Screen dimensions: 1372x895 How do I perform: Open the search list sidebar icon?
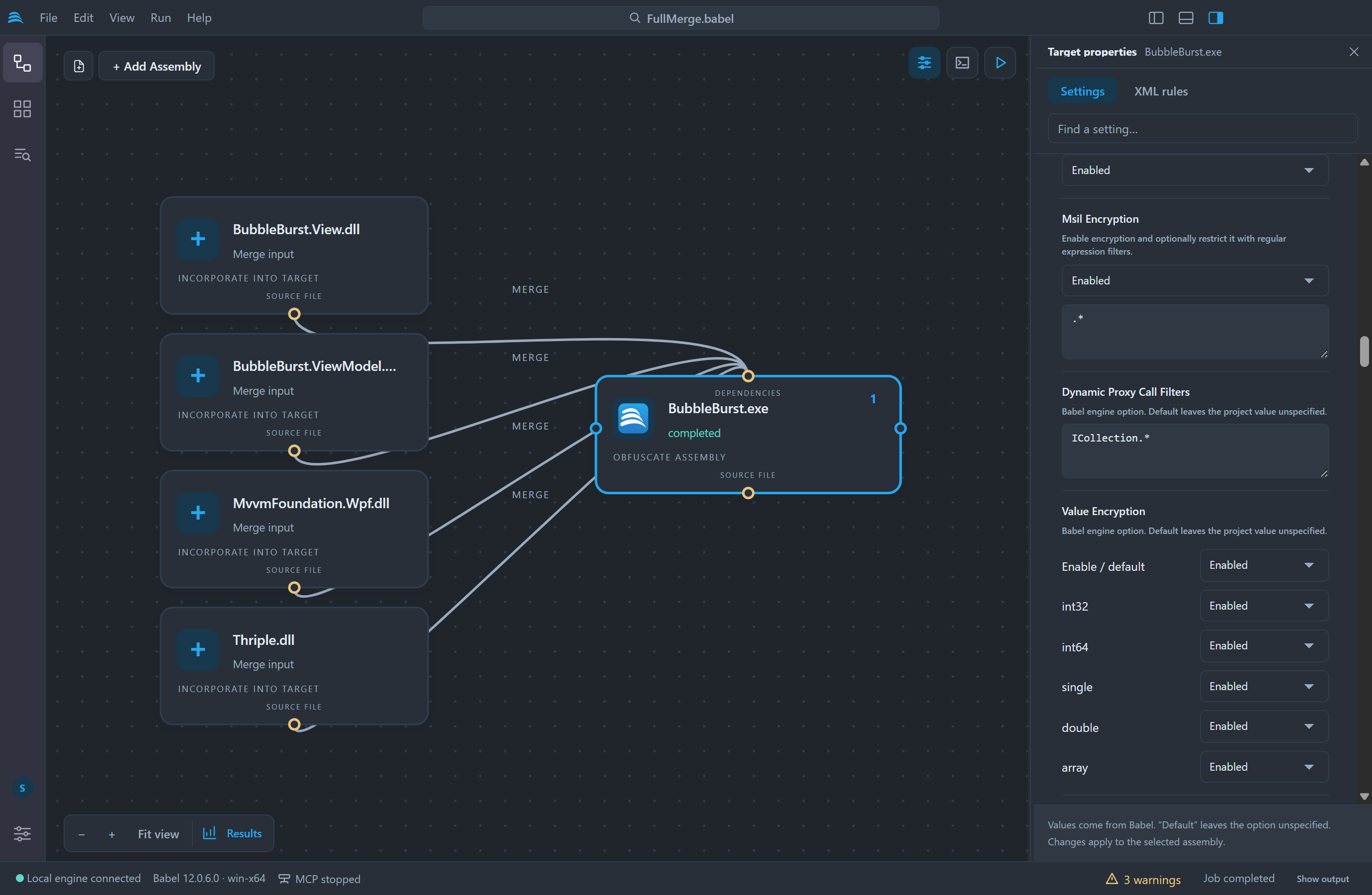[22, 155]
